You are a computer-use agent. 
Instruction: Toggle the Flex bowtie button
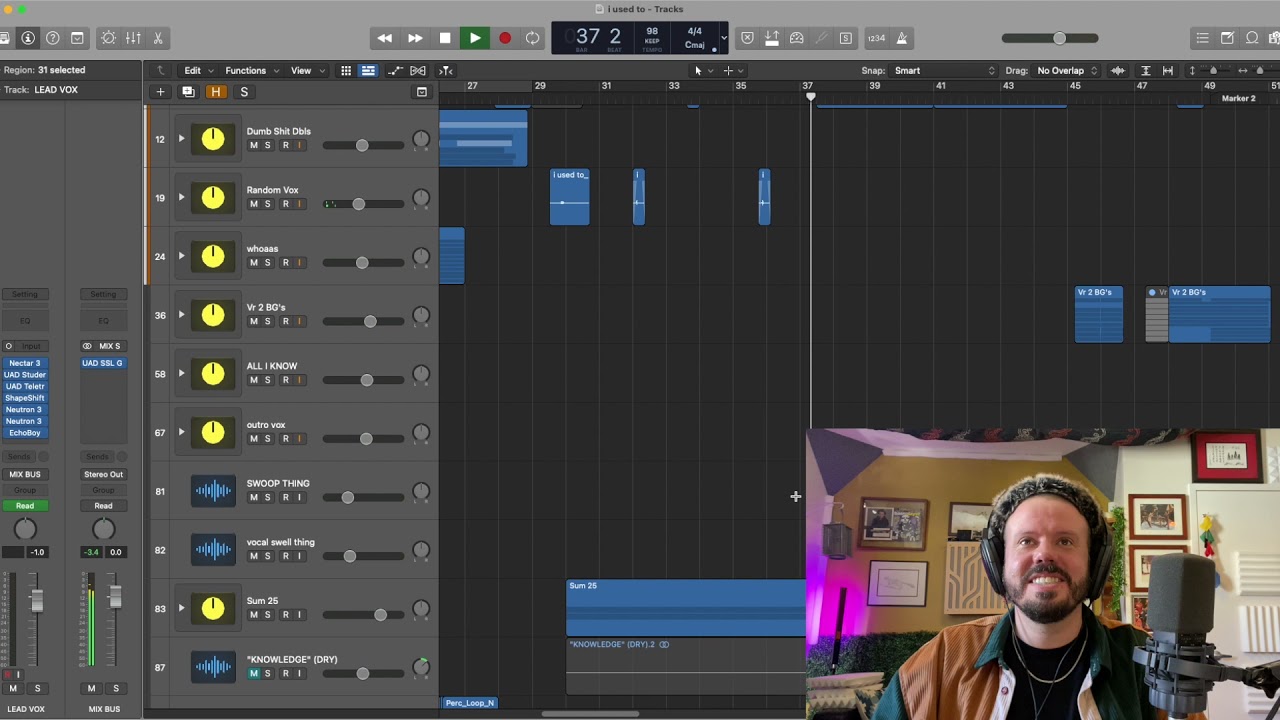pyautogui.click(x=418, y=70)
